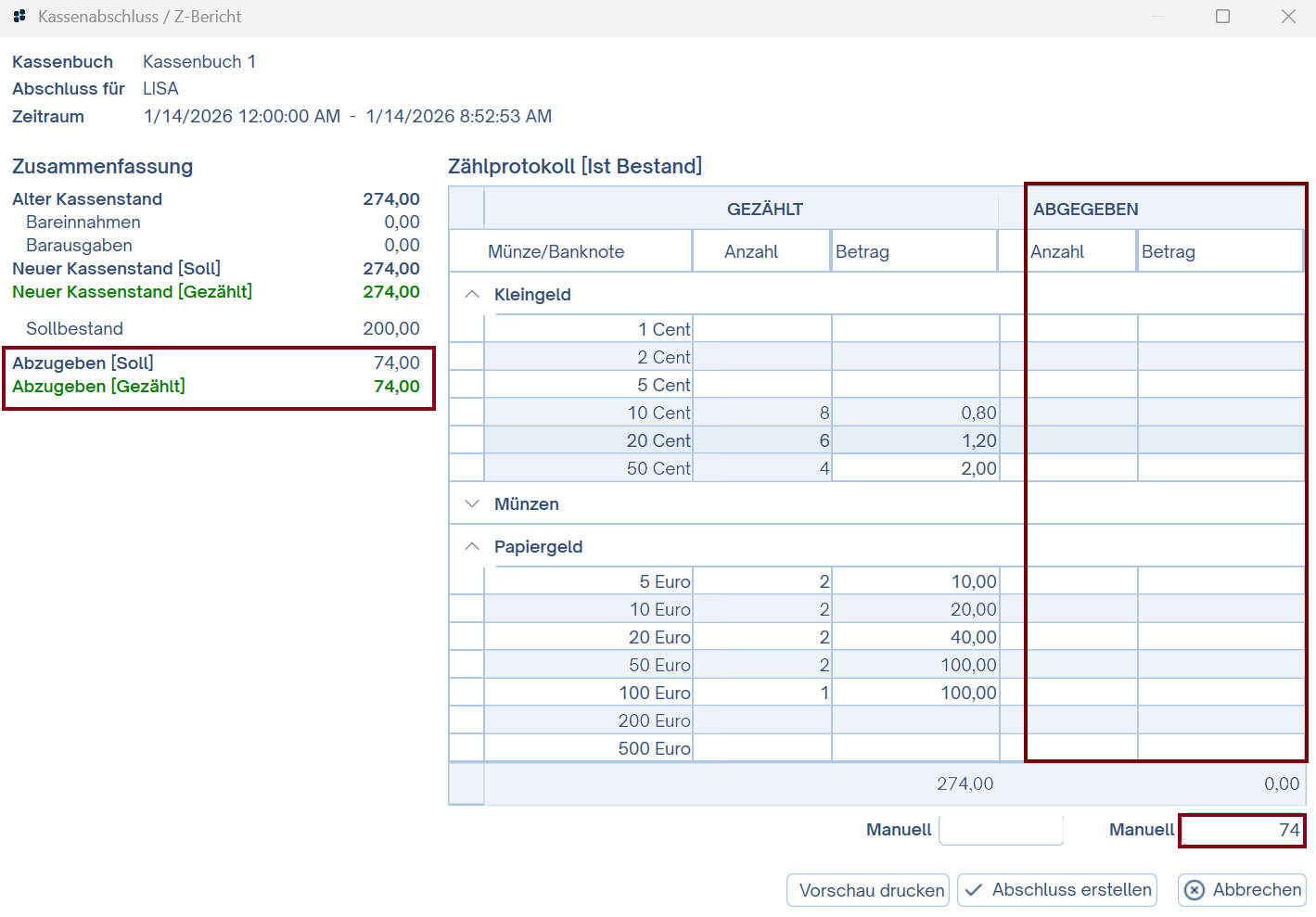Click the Abgegeben Anzahl cell for 50 Euro
The image size is (1316, 917).
(1081, 665)
